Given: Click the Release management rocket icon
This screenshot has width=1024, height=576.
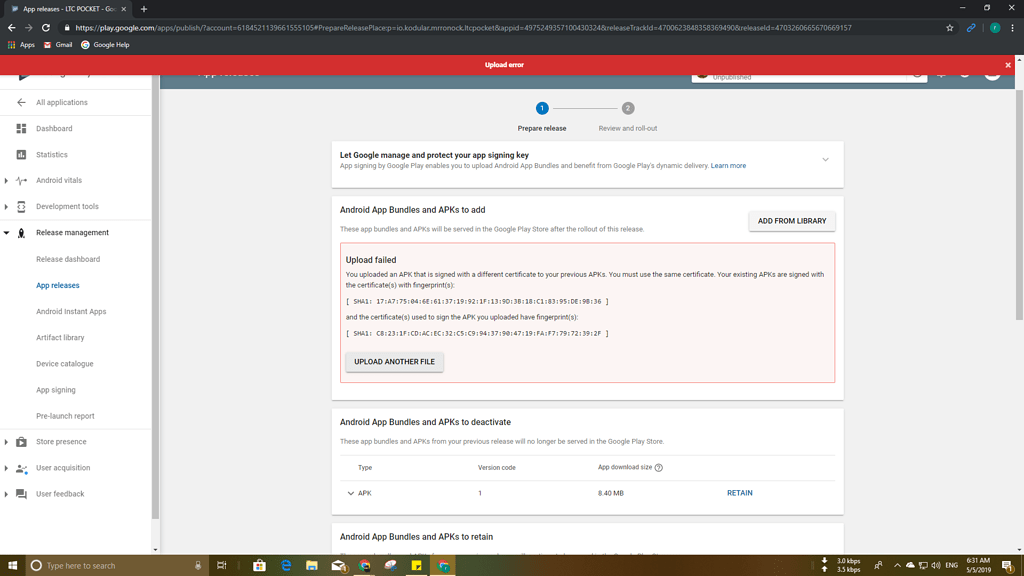Looking at the screenshot, I should (20, 232).
